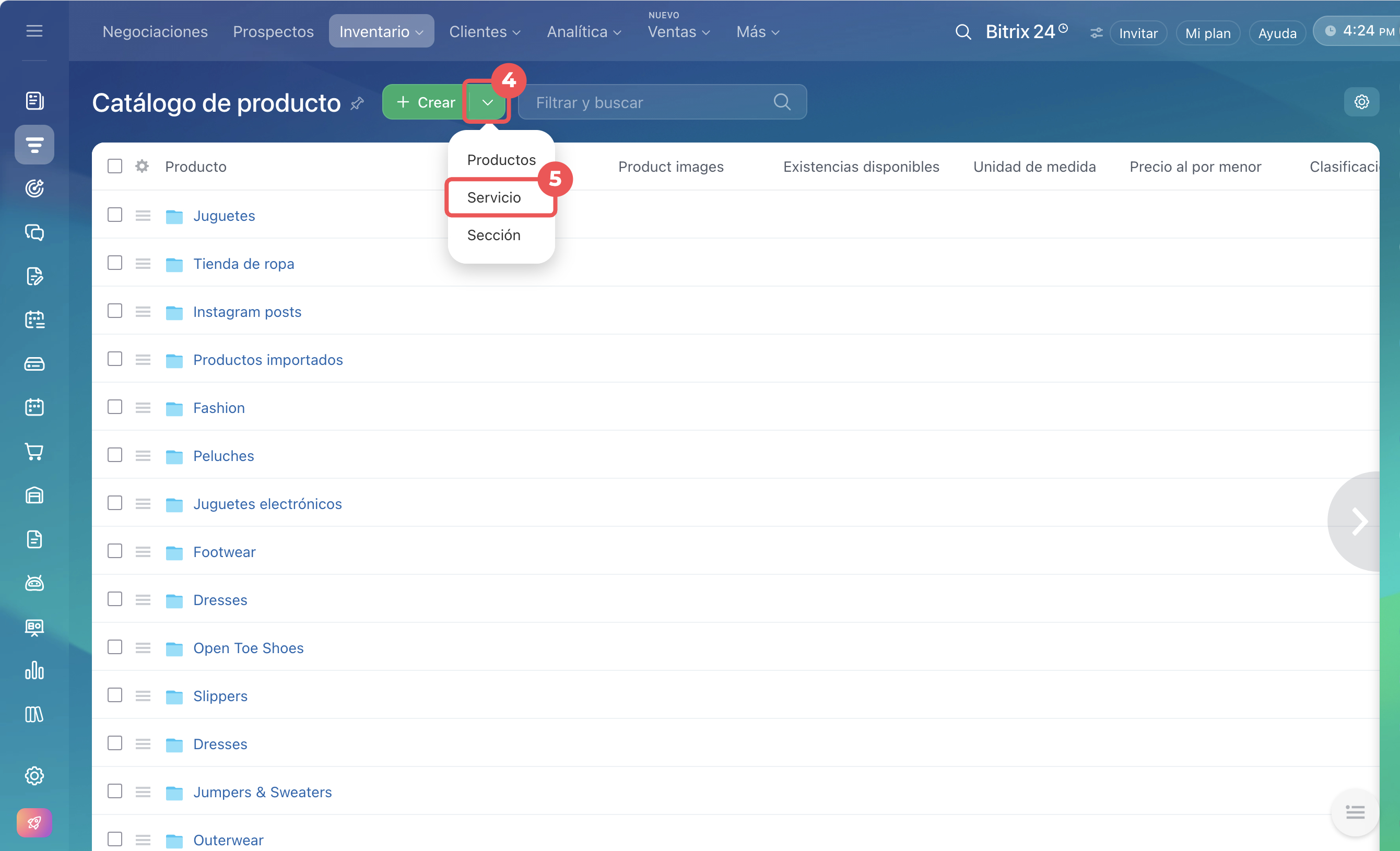Check the Peluches row checkbox

tap(115, 454)
